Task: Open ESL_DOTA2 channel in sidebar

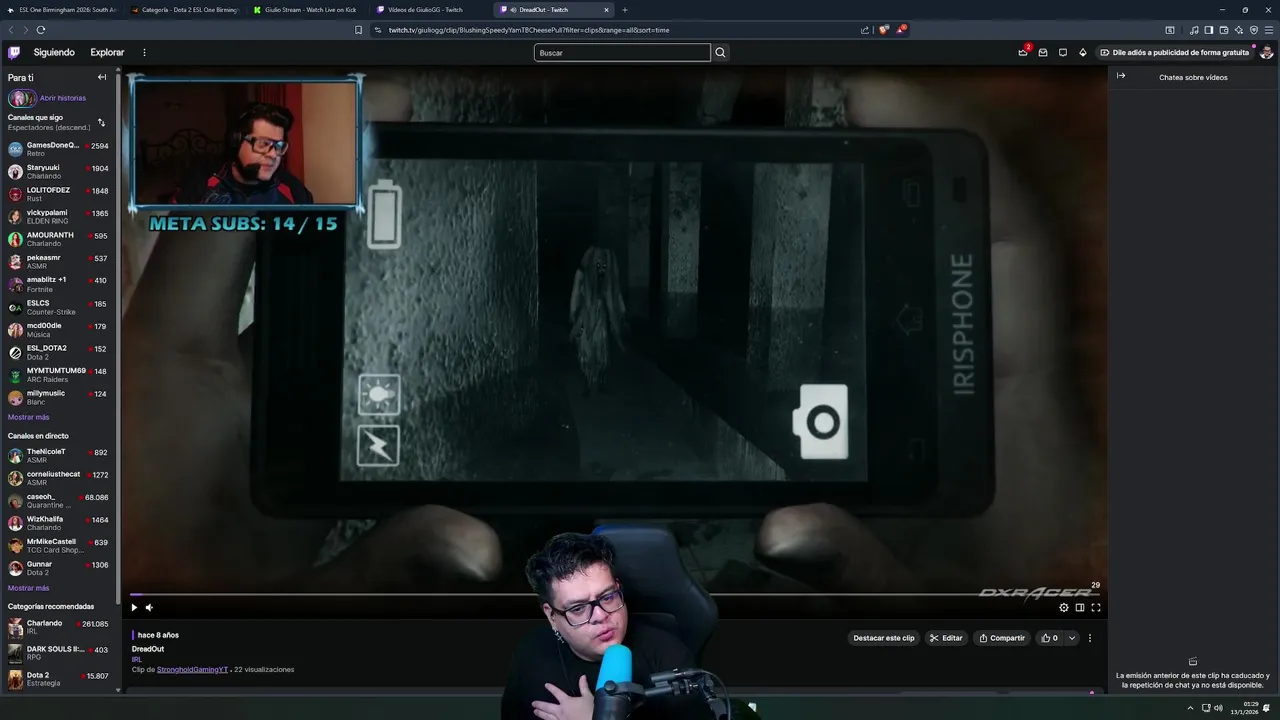Action: tap(59, 352)
